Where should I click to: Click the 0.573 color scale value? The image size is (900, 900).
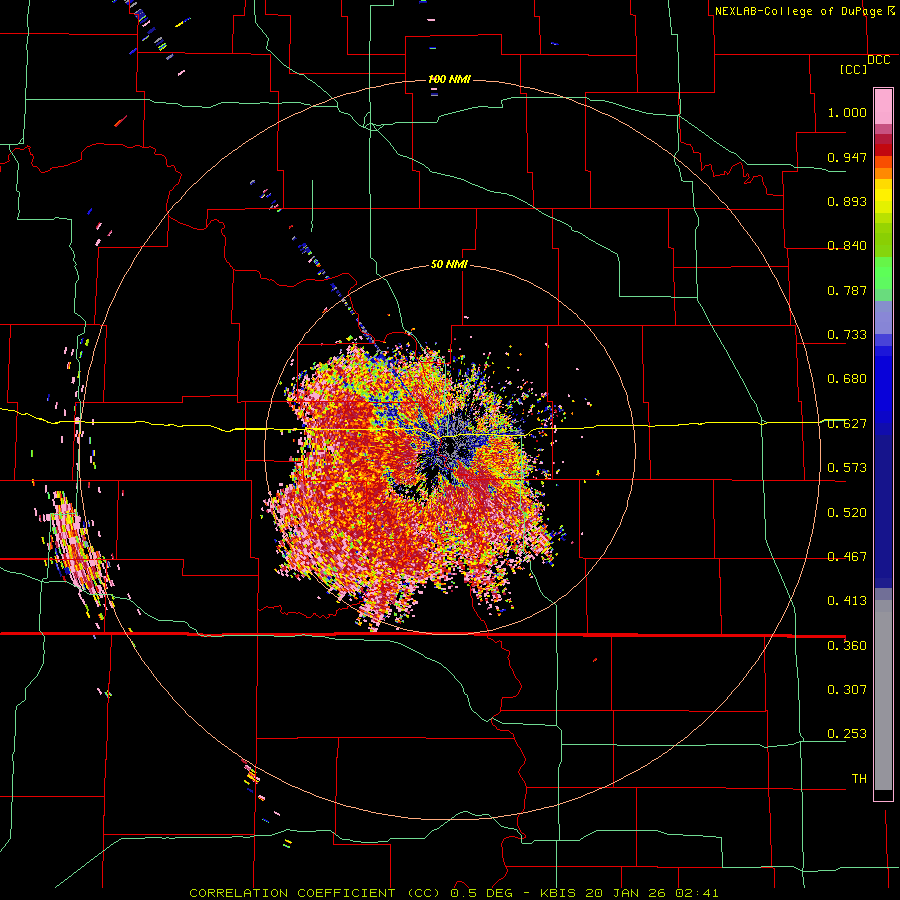pyautogui.click(x=847, y=468)
